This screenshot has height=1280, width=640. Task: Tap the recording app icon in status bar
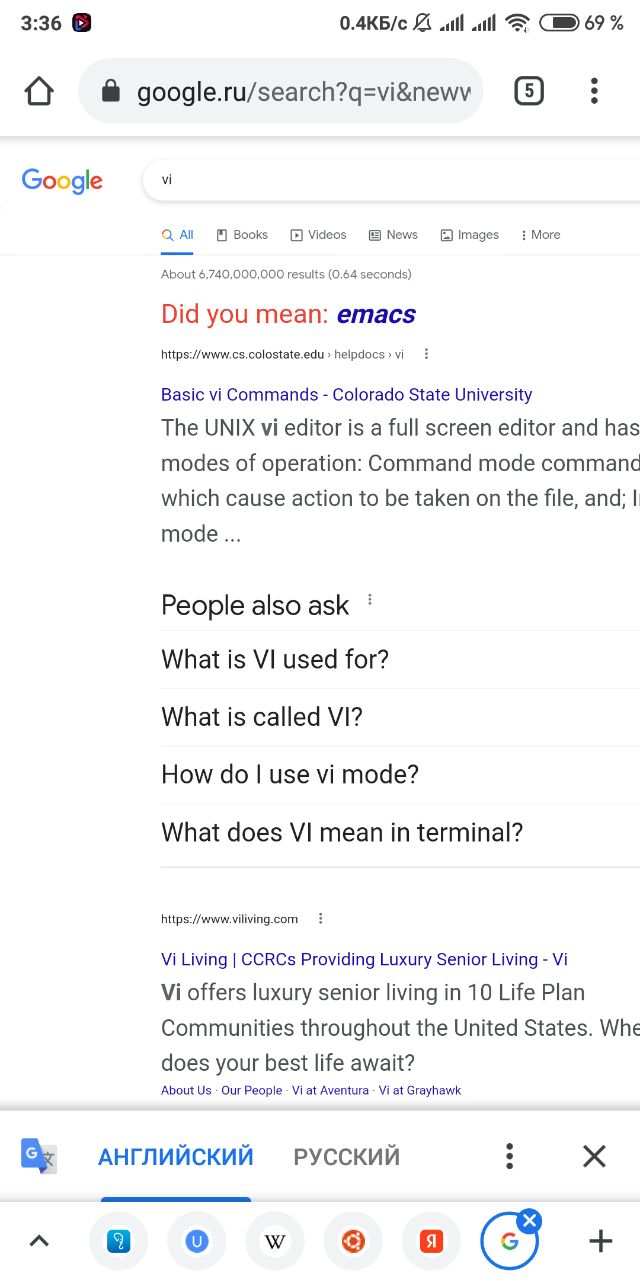coord(82,22)
